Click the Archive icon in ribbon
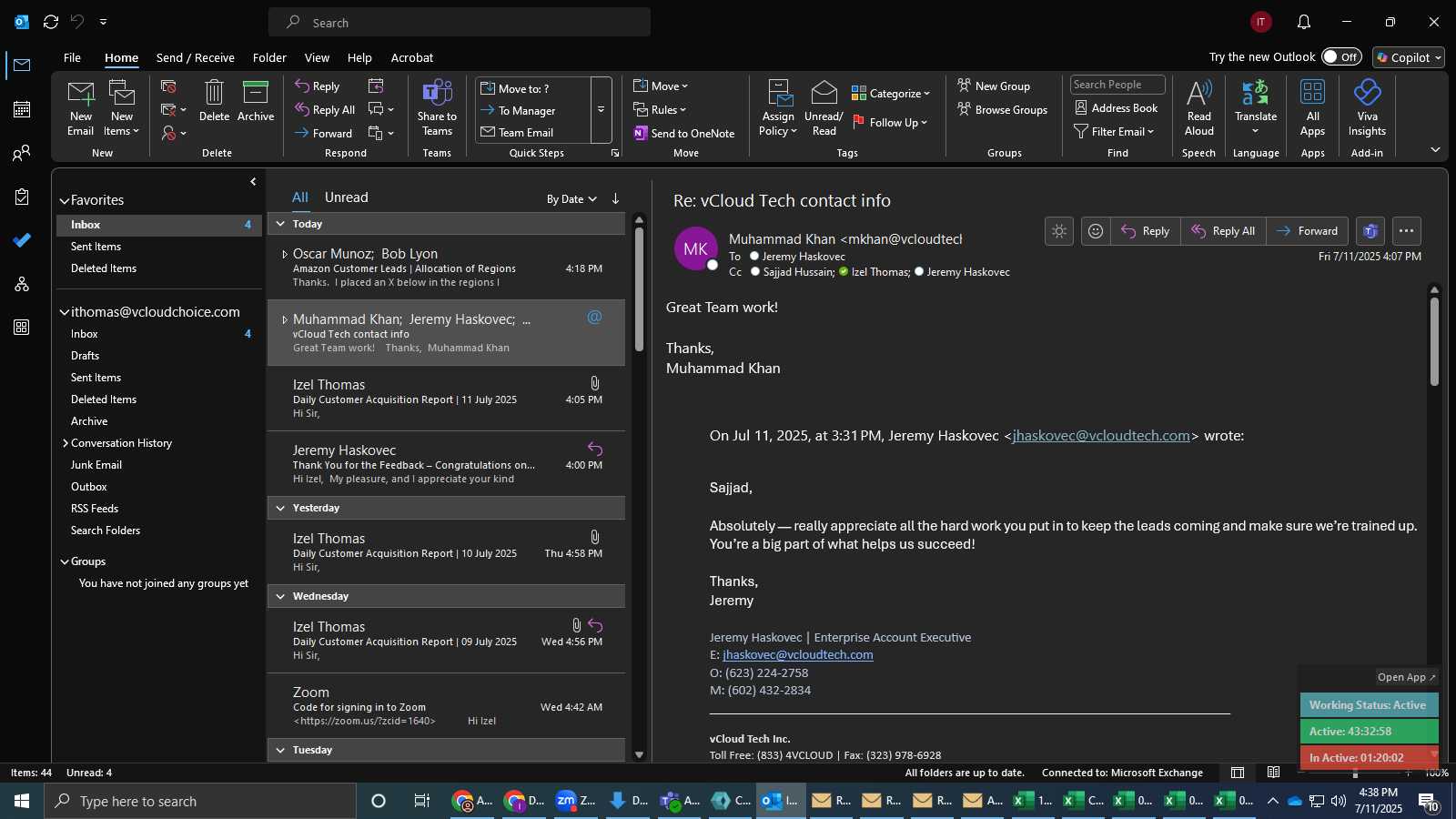Viewport: 1456px width, 819px height. 256,101
